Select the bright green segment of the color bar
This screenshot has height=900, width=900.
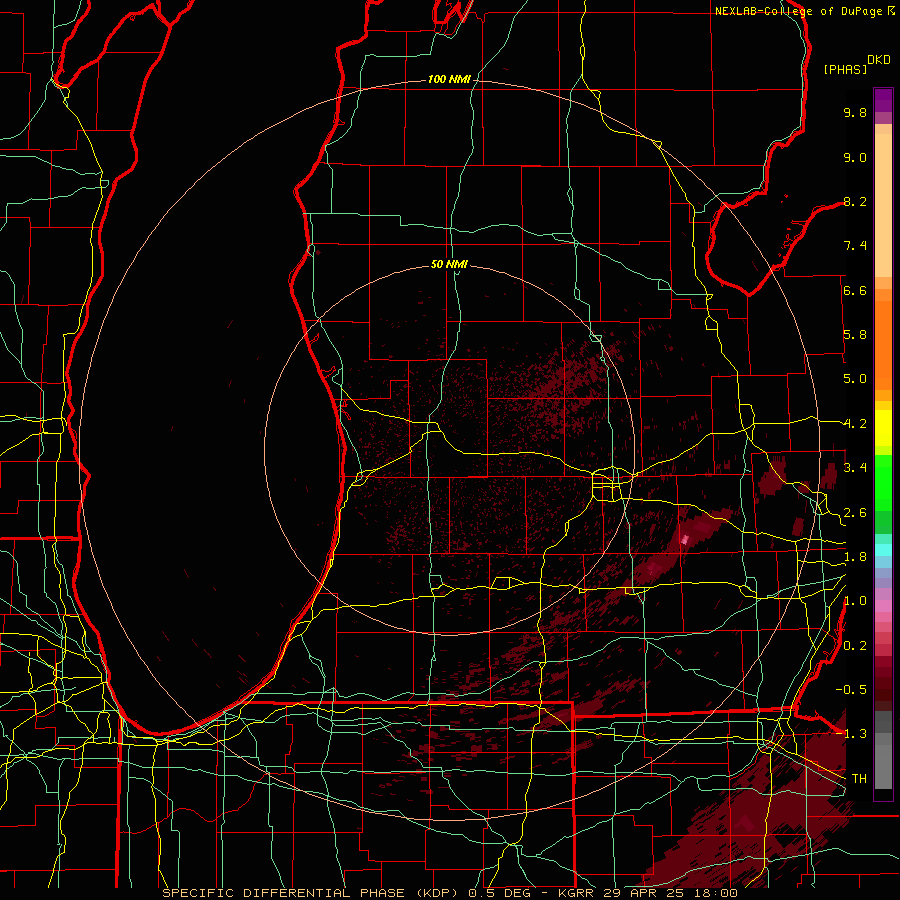pos(883,483)
